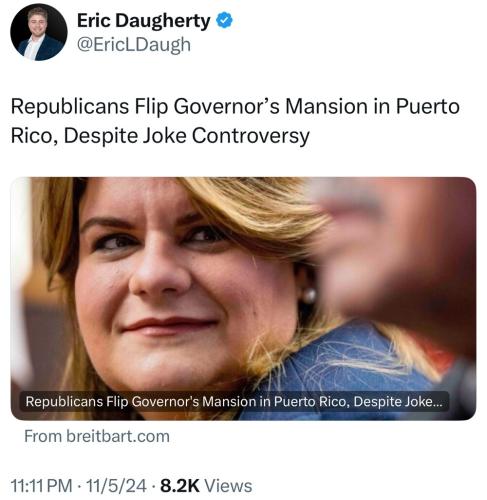The width and height of the screenshot is (487, 500).
Task: View the 8.2K count analytics
Action: point(180,486)
